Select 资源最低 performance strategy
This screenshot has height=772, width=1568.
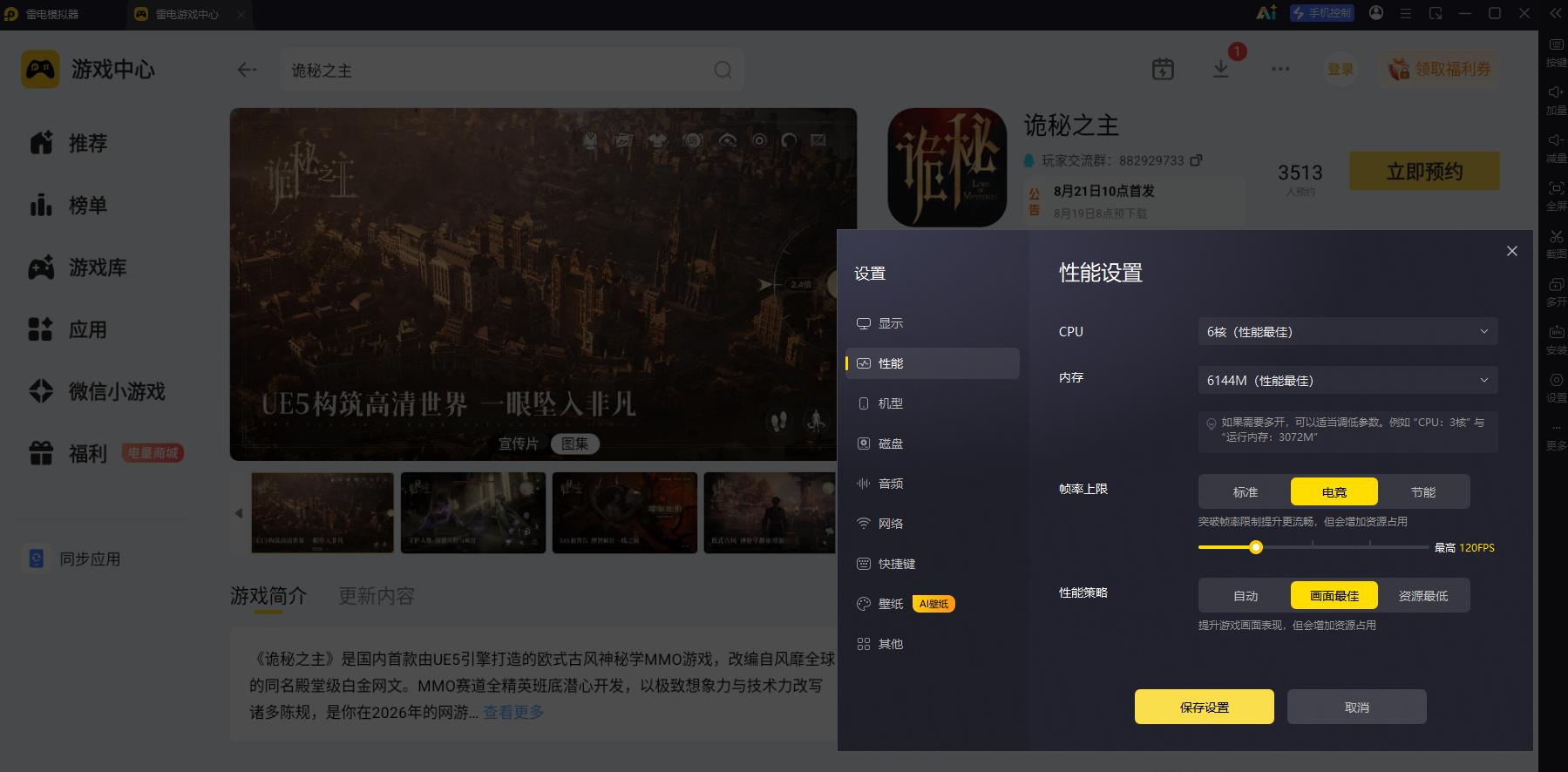[x=1423, y=596]
